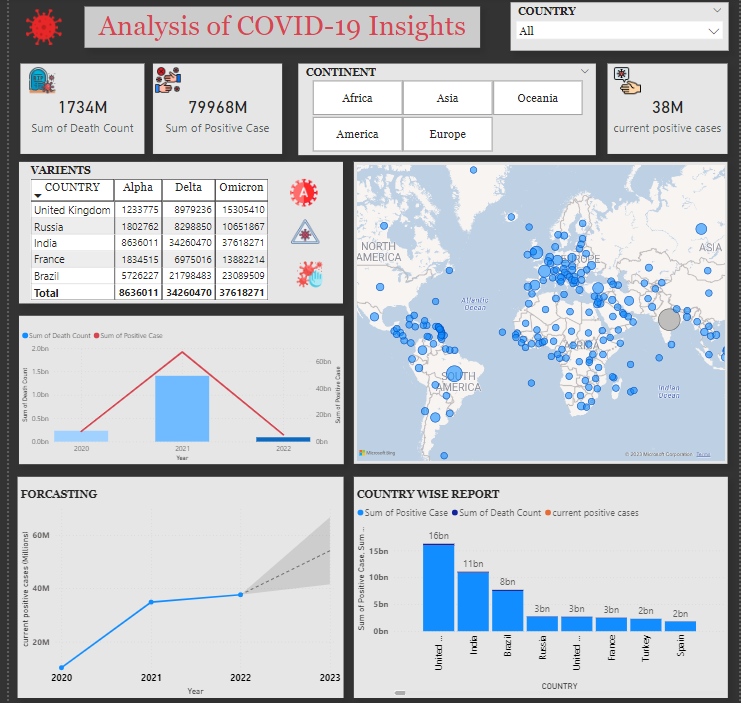This screenshot has width=741, height=703.
Task: Click the positive case hands icon
Action: point(167,81)
